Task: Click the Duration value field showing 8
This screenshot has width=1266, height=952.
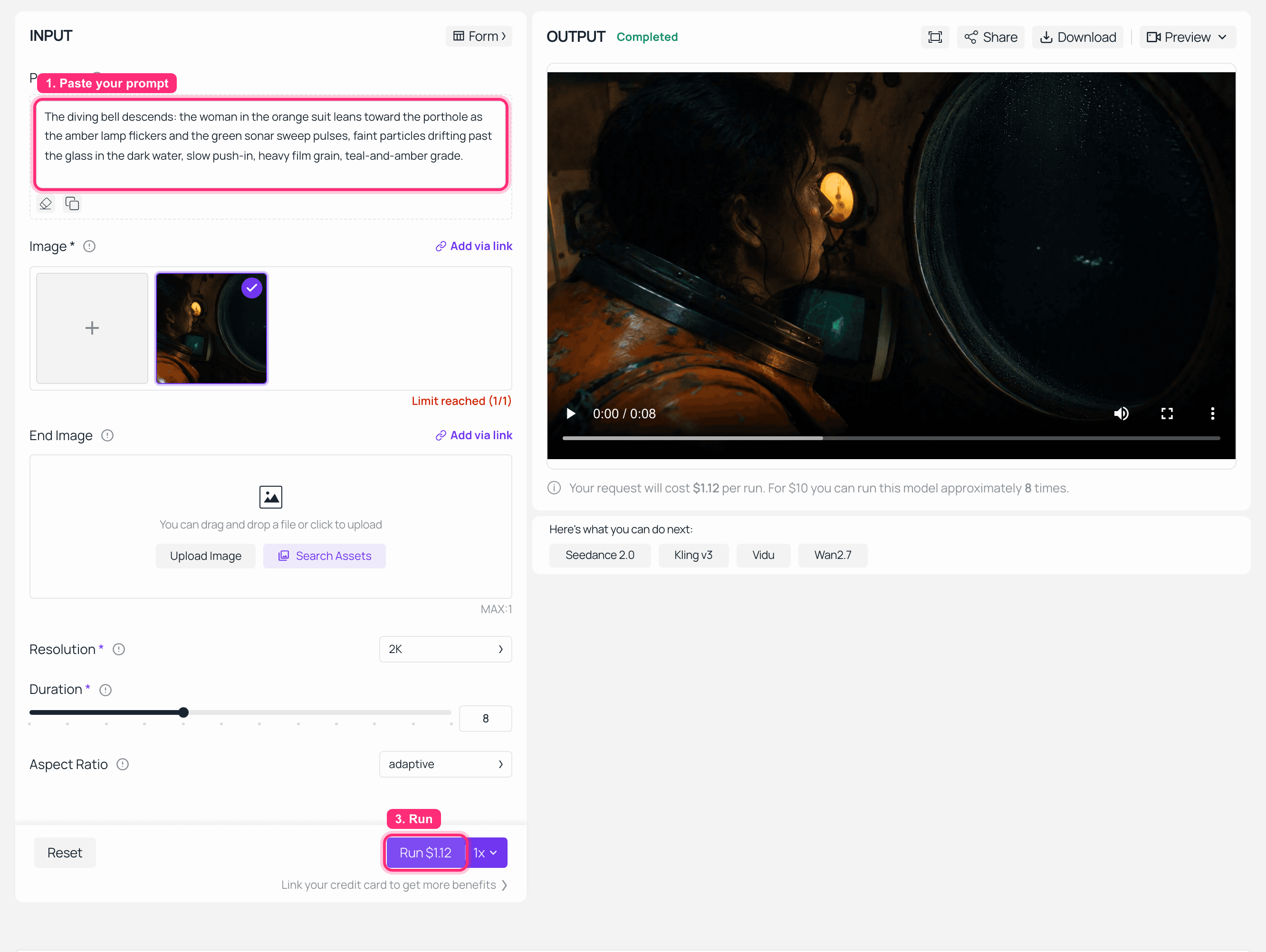Action: [485, 719]
